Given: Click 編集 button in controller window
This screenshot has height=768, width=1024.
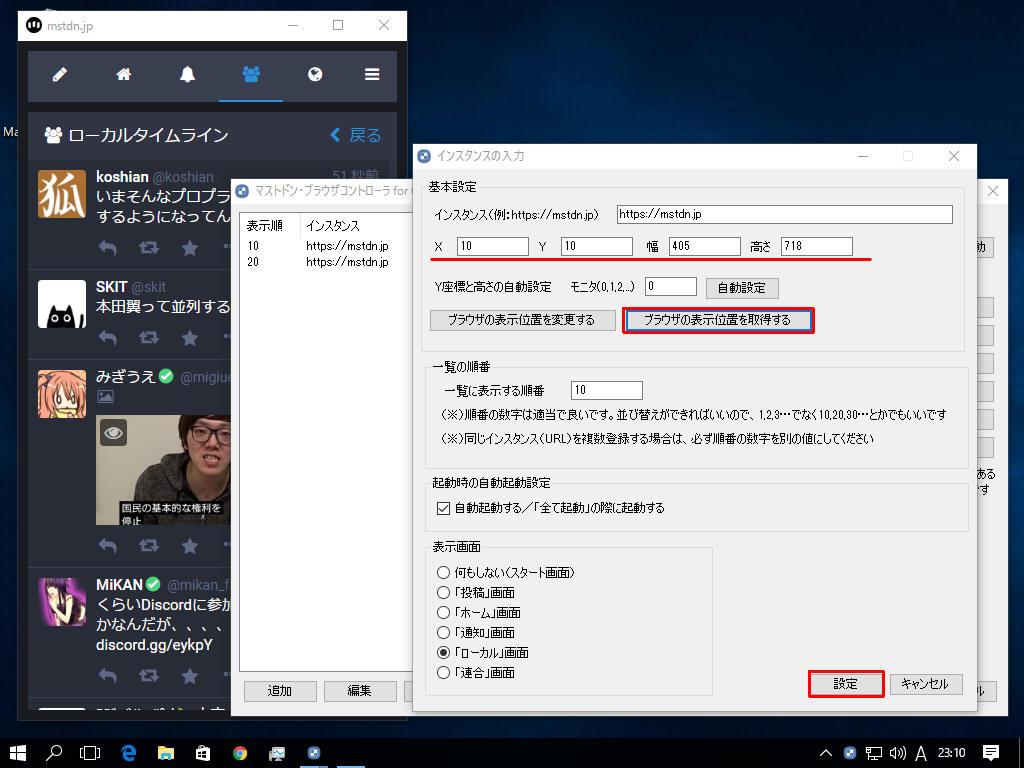Looking at the screenshot, I should 360,691.
